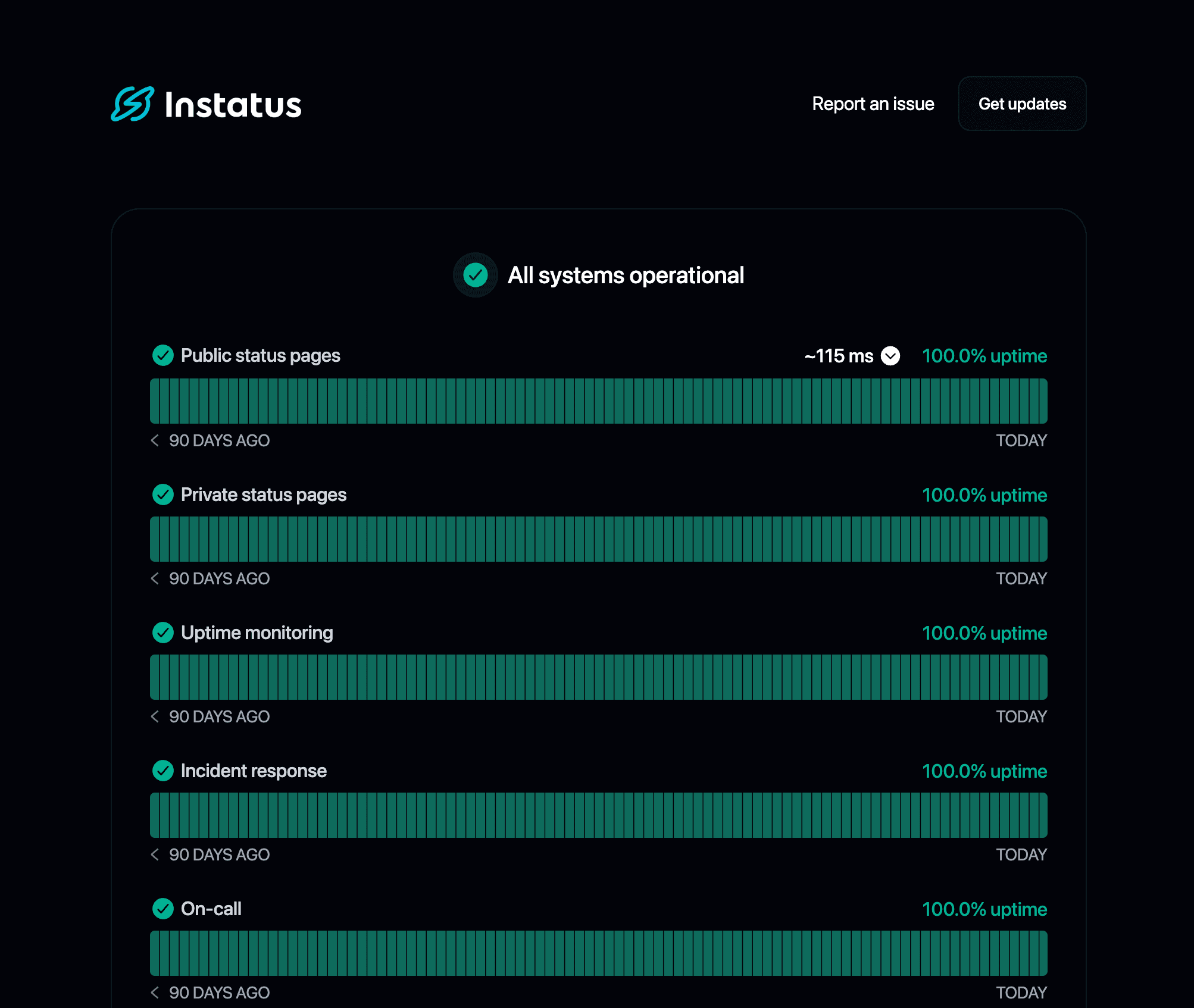Screen dimensions: 1194x1008
Task: Click the 100.0% uptime text for Uptime monitoring
Action: [984, 633]
